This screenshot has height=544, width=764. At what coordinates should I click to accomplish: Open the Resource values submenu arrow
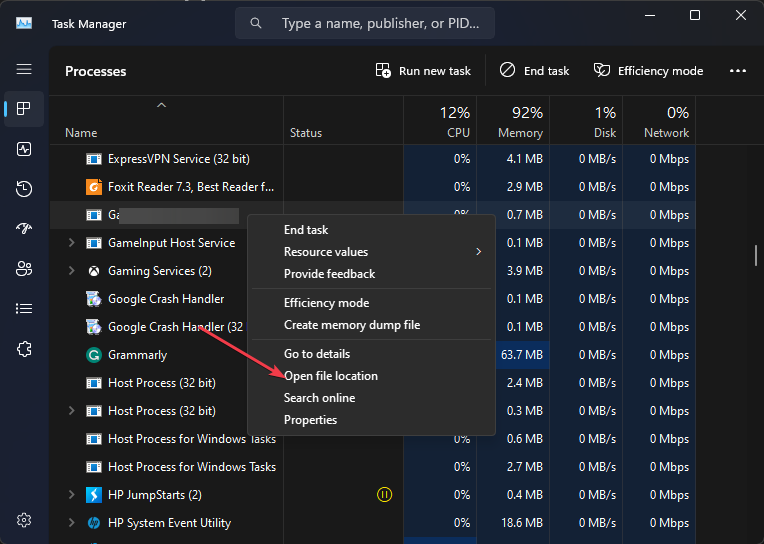coord(478,252)
